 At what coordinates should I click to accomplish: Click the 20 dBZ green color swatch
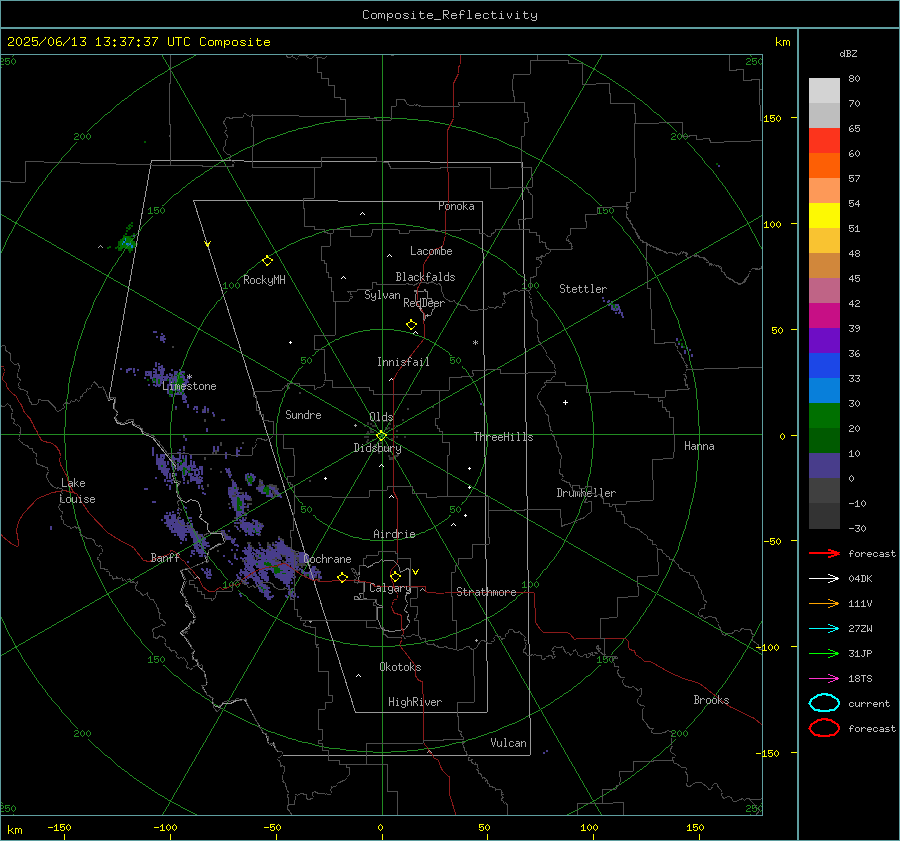(824, 415)
